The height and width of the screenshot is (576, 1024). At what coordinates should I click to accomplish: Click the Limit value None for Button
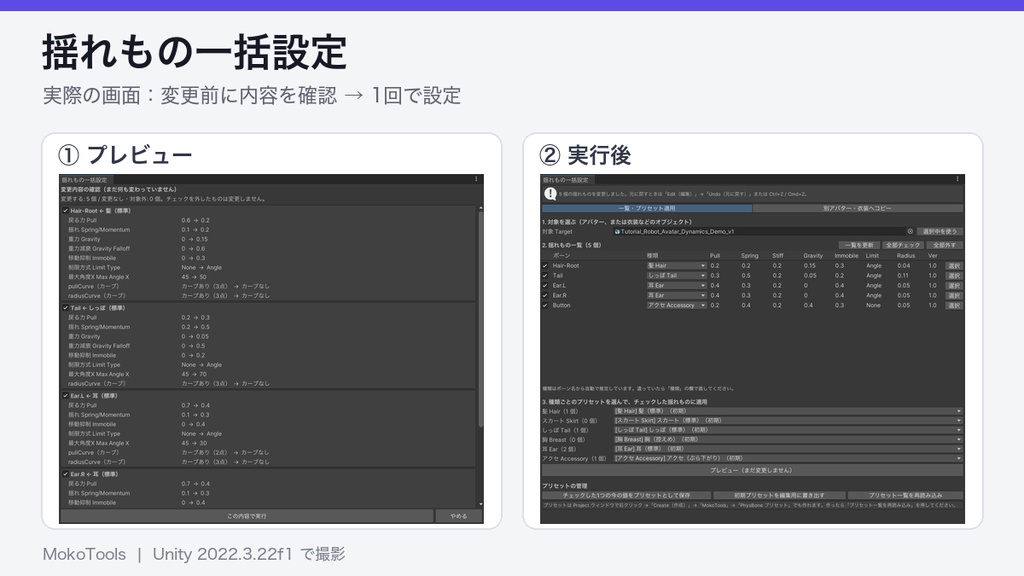pyautogui.click(x=873, y=305)
